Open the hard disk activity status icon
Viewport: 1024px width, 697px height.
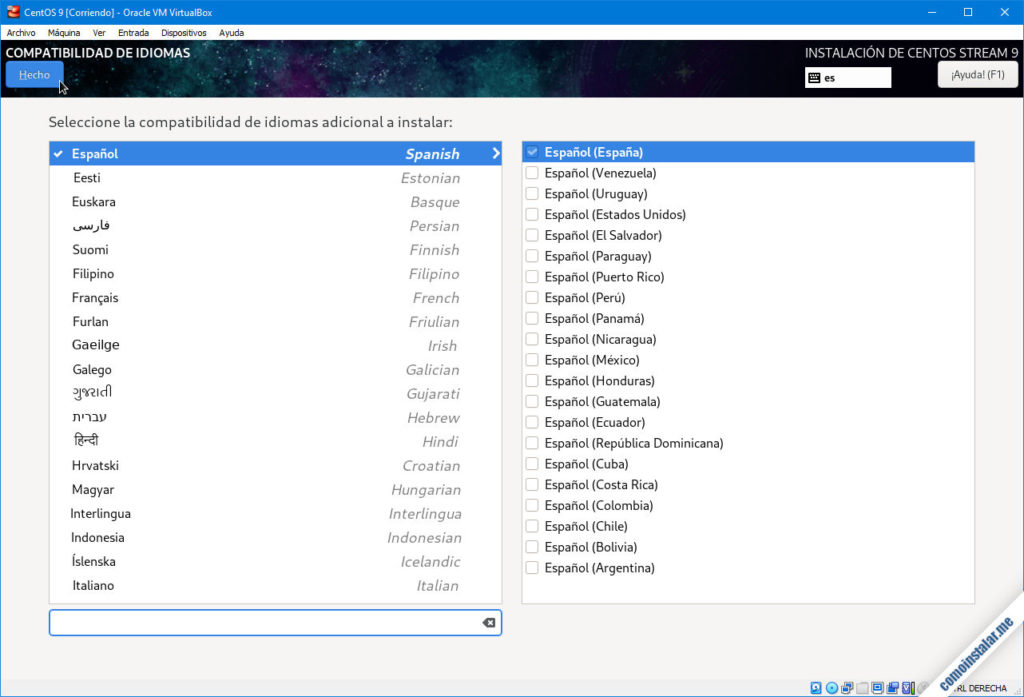[x=816, y=688]
